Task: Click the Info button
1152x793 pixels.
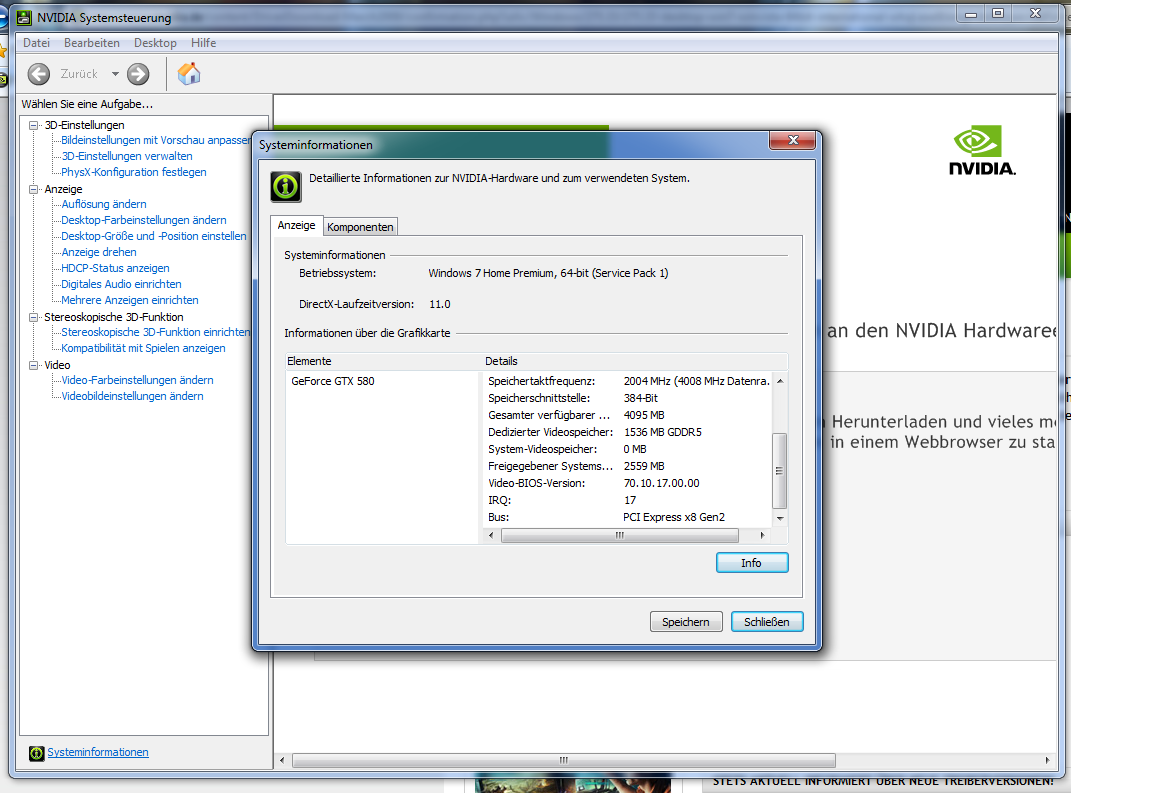Action: [x=752, y=563]
